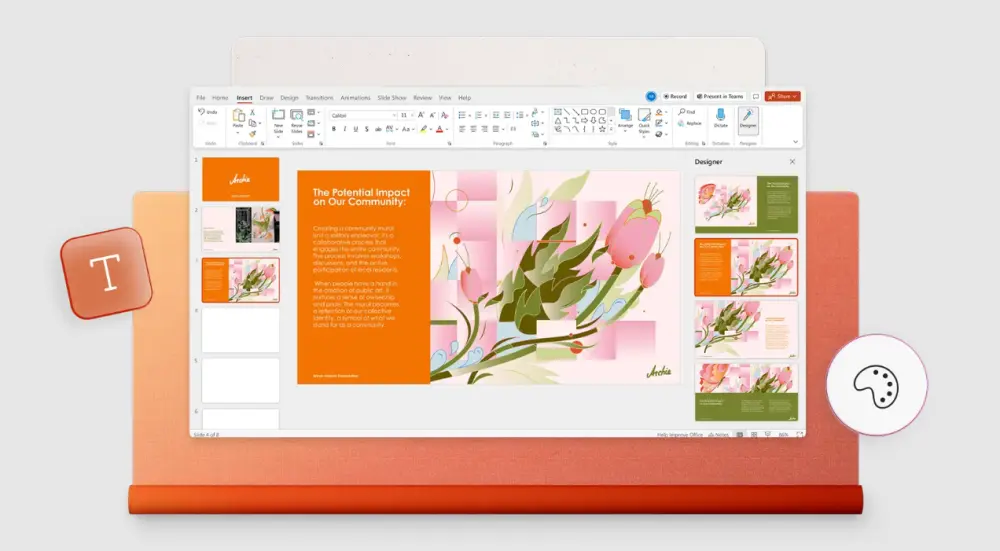The image size is (1000, 551).
Task: Open the comments speech-bubble icon
Action: [x=756, y=96]
